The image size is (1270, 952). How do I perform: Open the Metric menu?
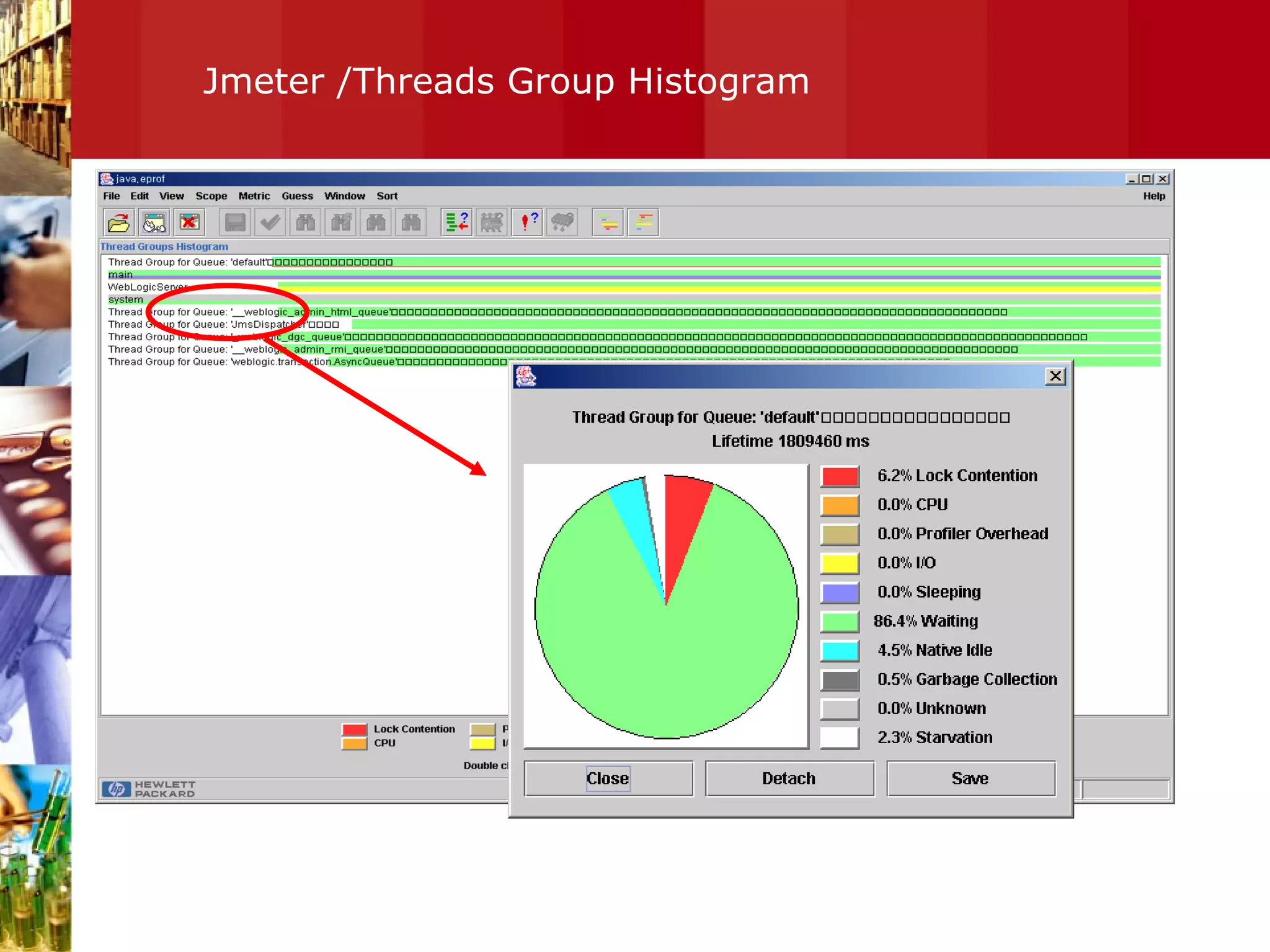[x=254, y=196]
